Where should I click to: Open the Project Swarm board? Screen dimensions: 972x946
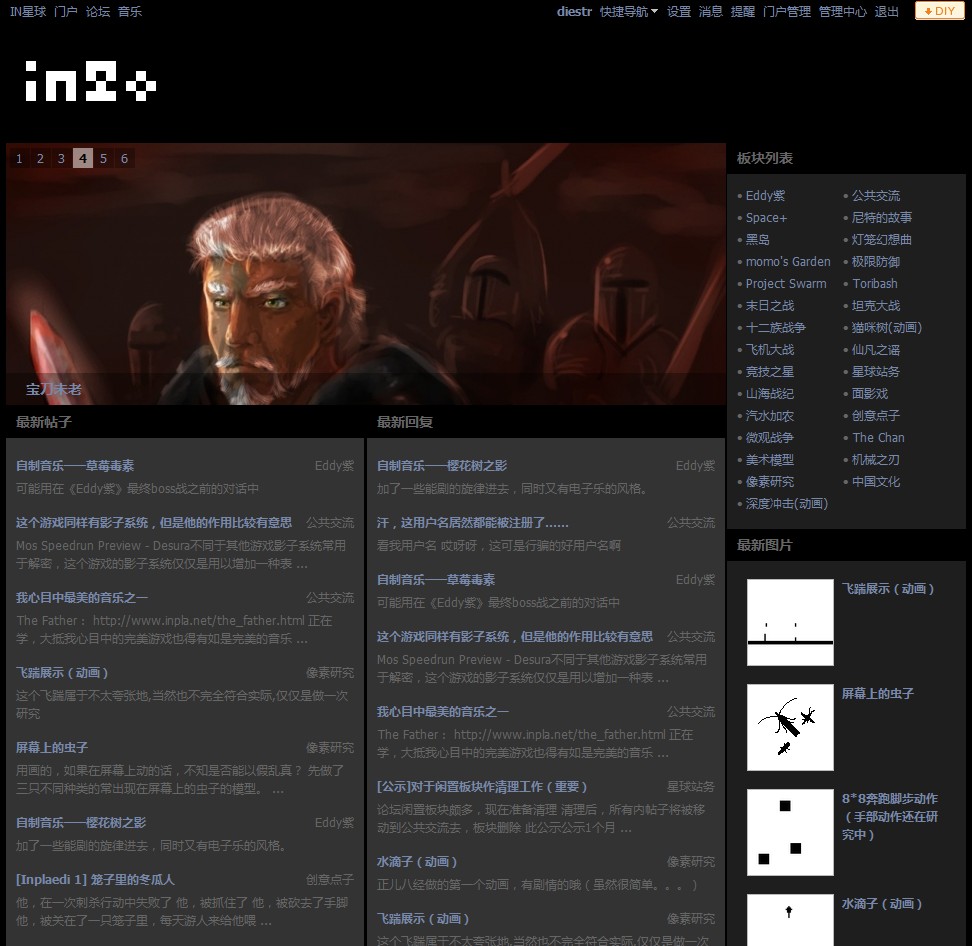click(786, 284)
